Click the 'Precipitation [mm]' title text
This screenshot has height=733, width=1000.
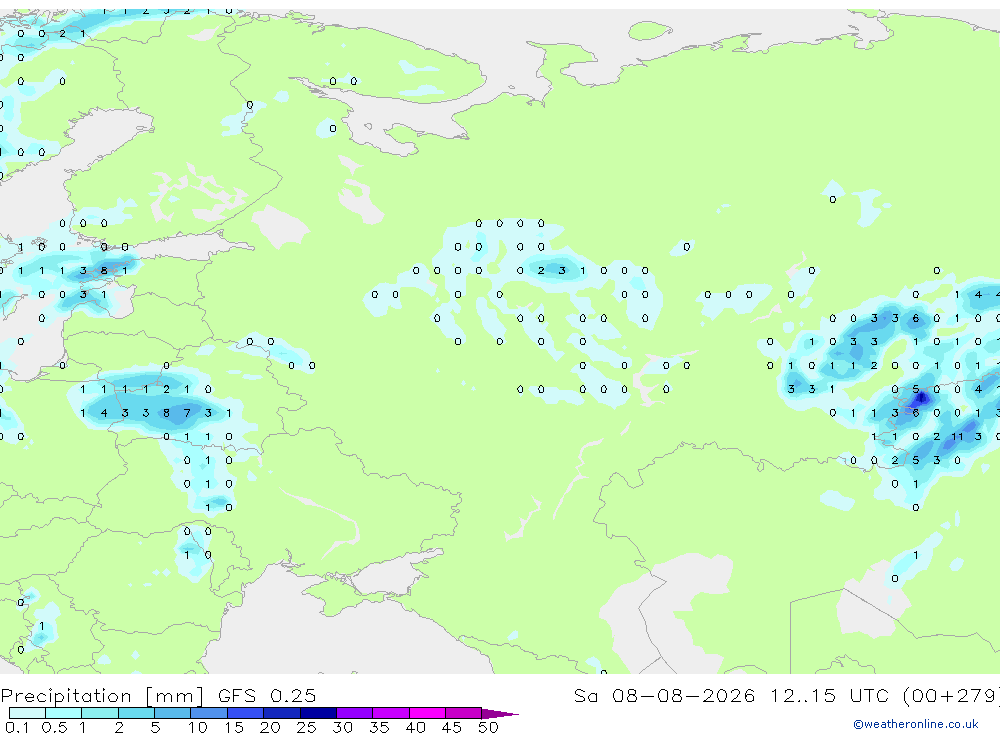click(102, 696)
